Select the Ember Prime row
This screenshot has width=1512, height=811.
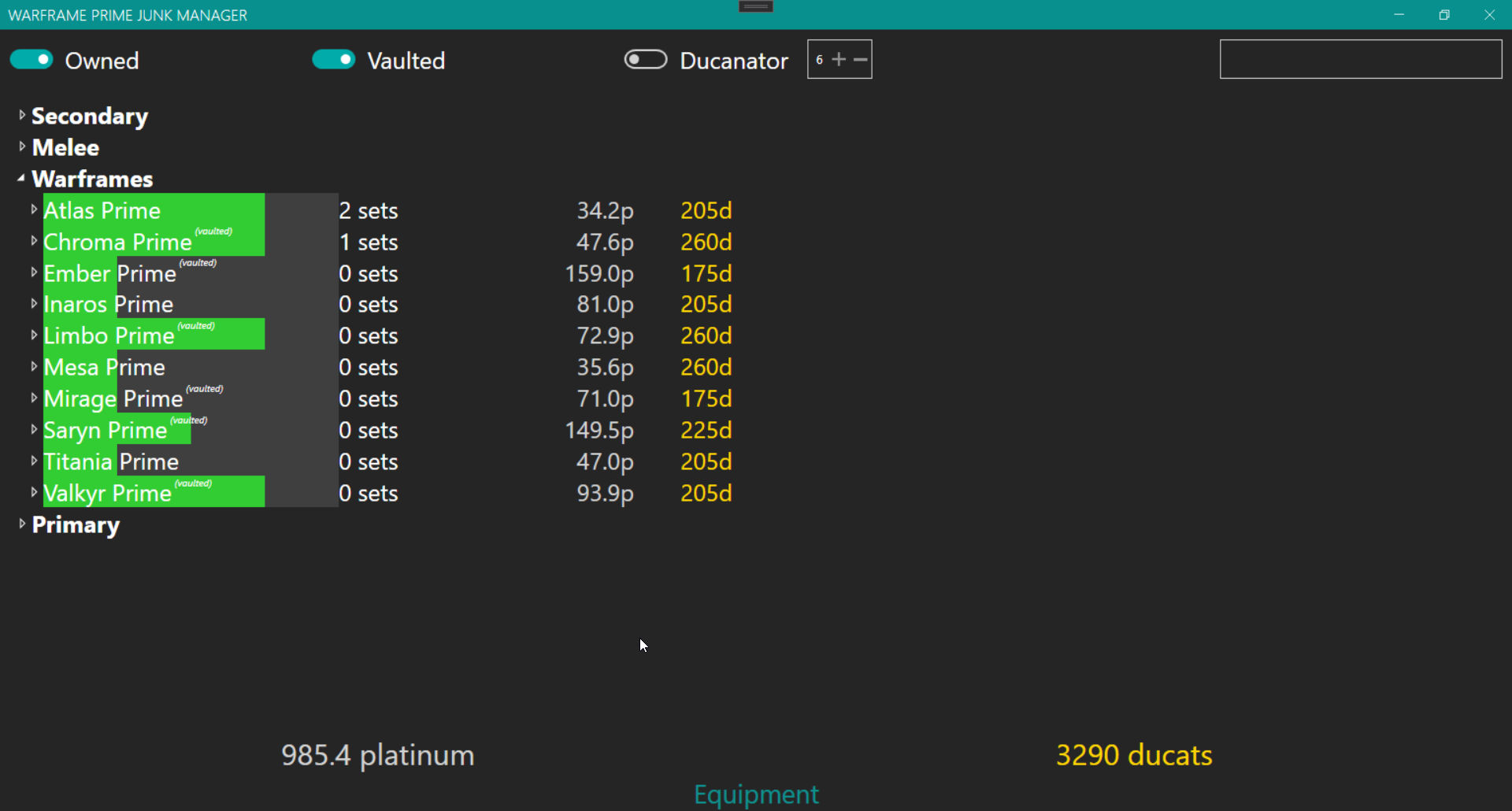click(x=387, y=273)
